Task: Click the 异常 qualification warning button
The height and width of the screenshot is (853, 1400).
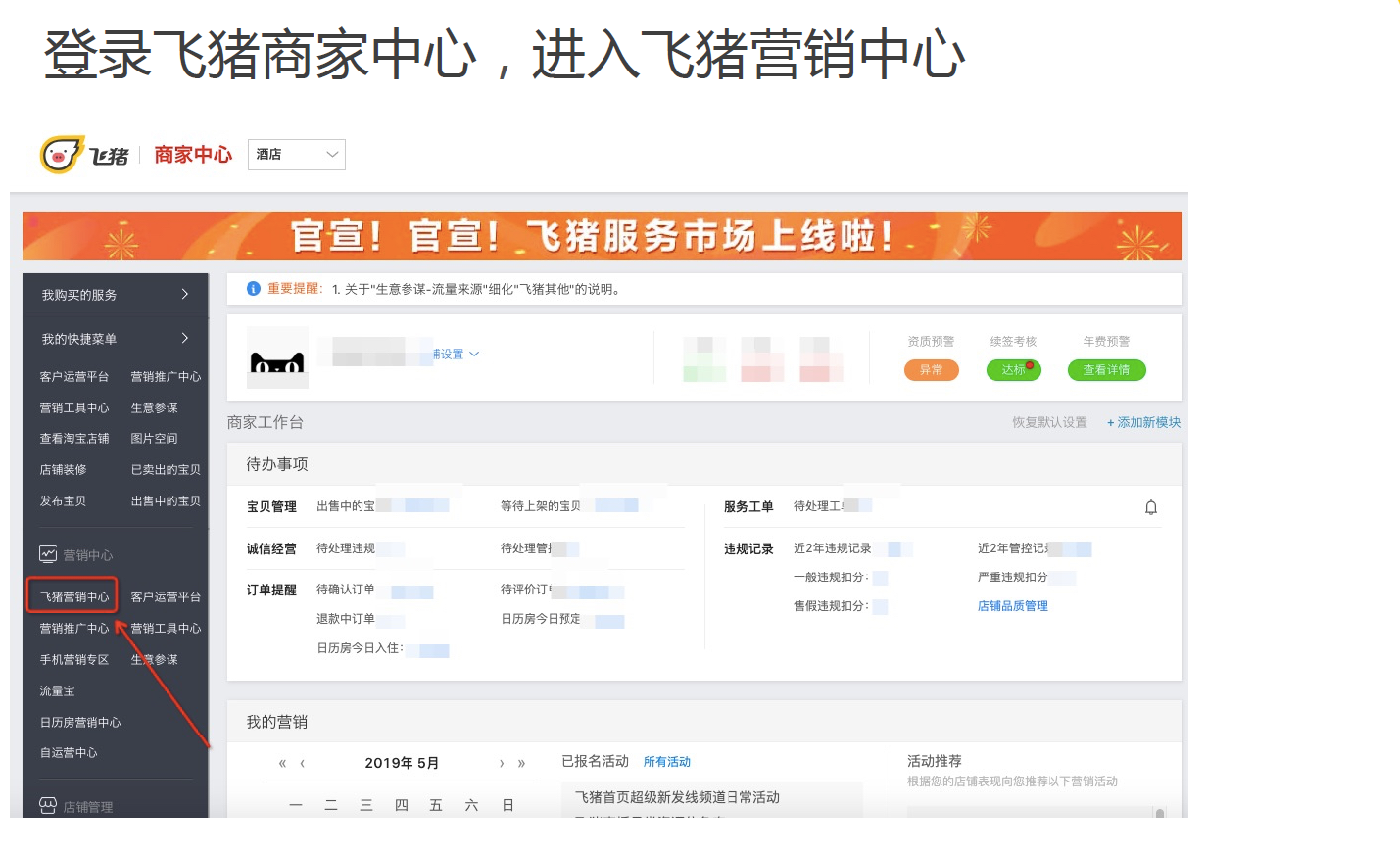Action: (931, 370)
